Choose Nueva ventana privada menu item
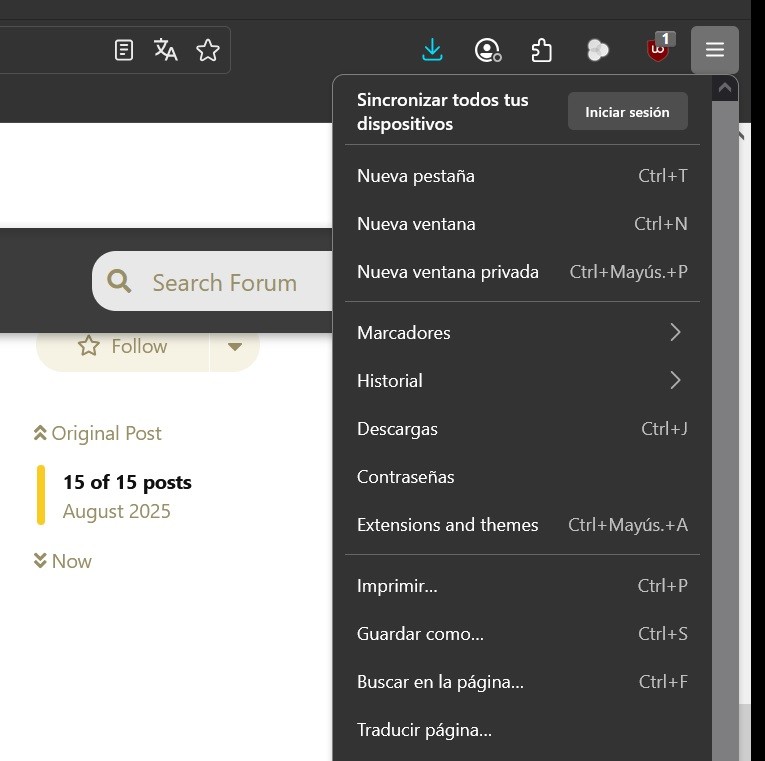765x761 pixels. [522, 272]
